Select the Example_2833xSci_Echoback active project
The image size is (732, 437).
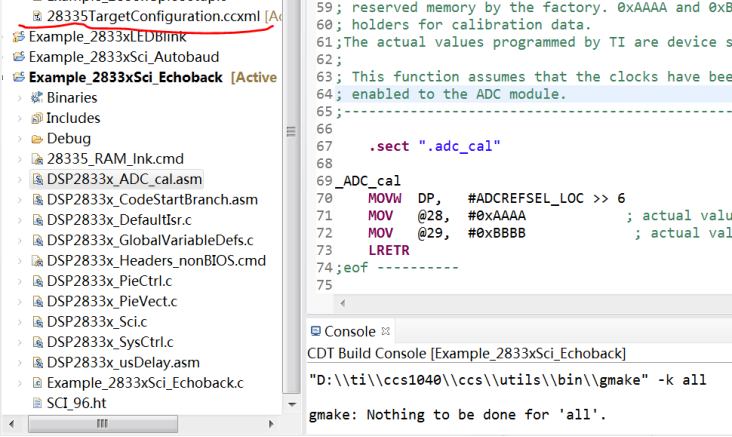[x=126, y=78]
